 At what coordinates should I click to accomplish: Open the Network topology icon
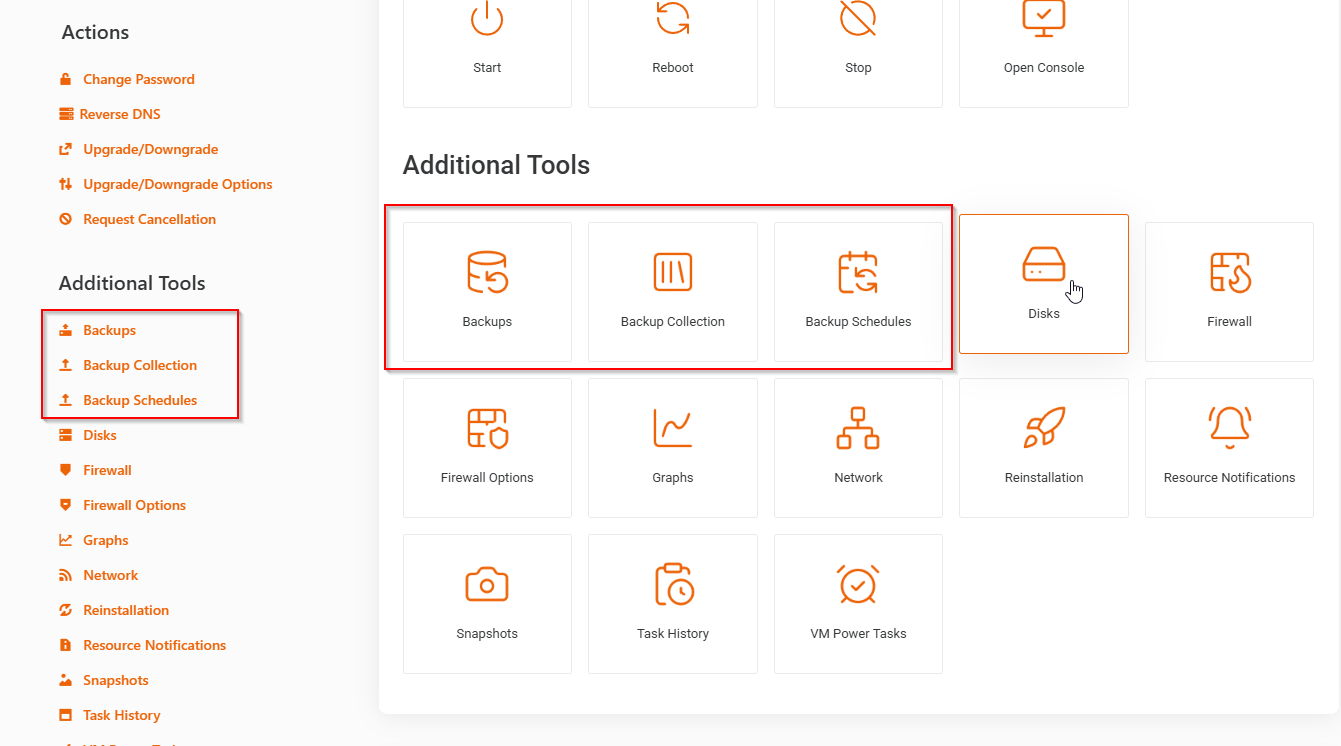858,428
